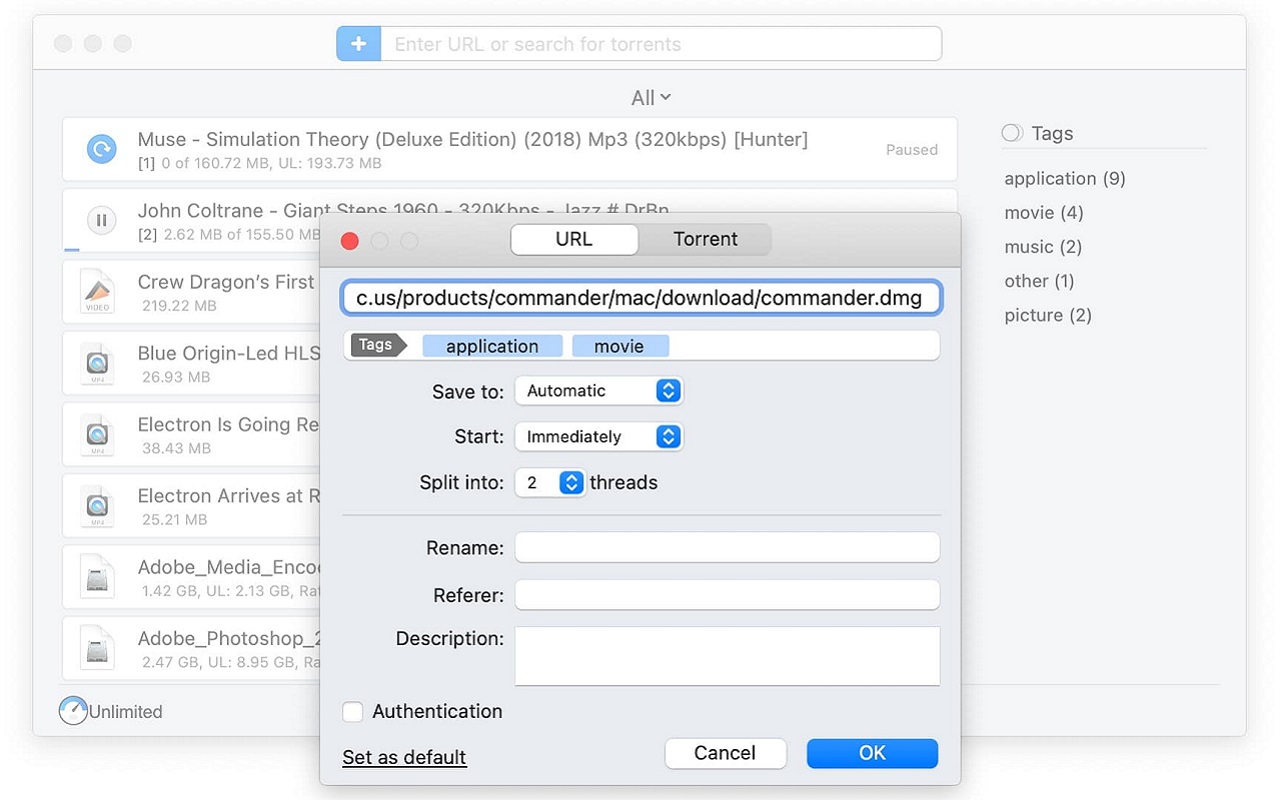
Task: Click the Crew Dragon video file icon
Action: click(x=98, y=292)
